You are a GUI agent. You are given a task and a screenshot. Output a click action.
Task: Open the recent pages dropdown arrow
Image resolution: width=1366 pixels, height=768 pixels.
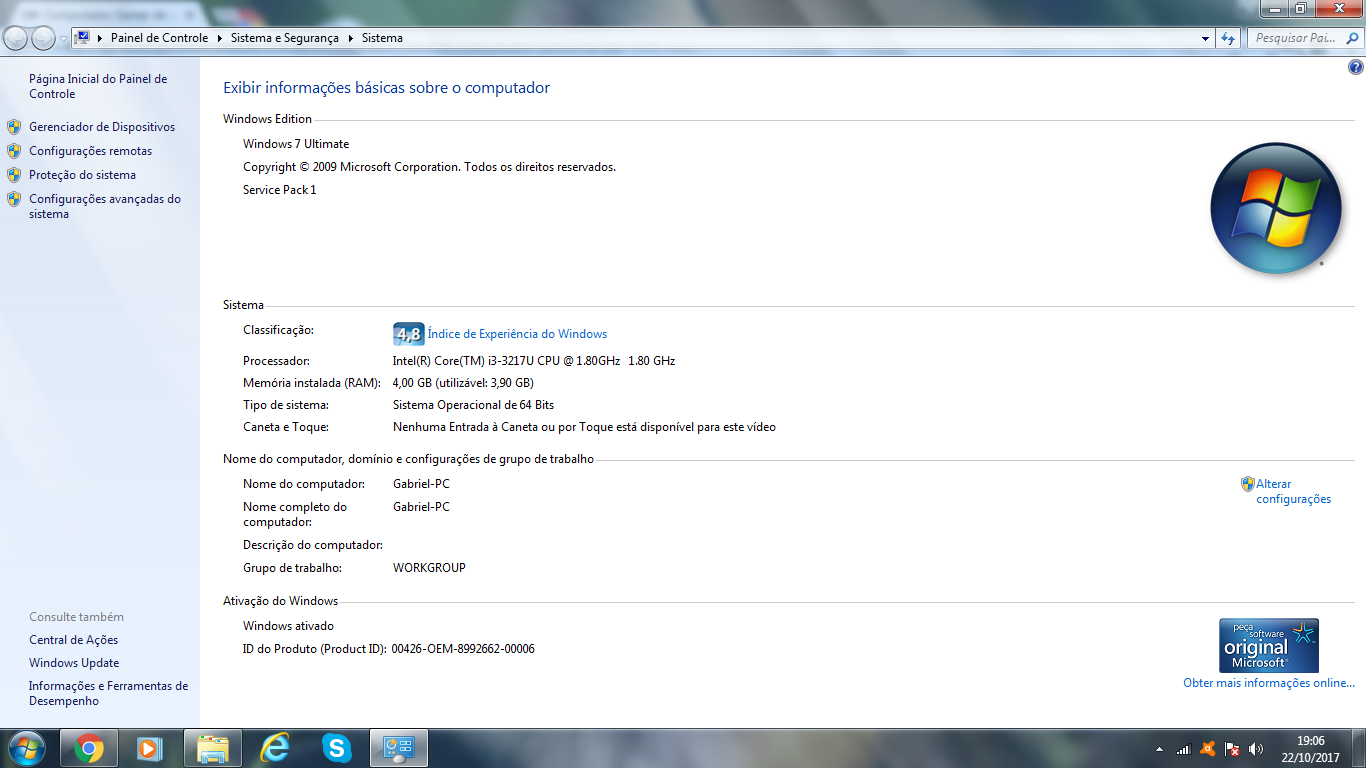pos(63,38)
